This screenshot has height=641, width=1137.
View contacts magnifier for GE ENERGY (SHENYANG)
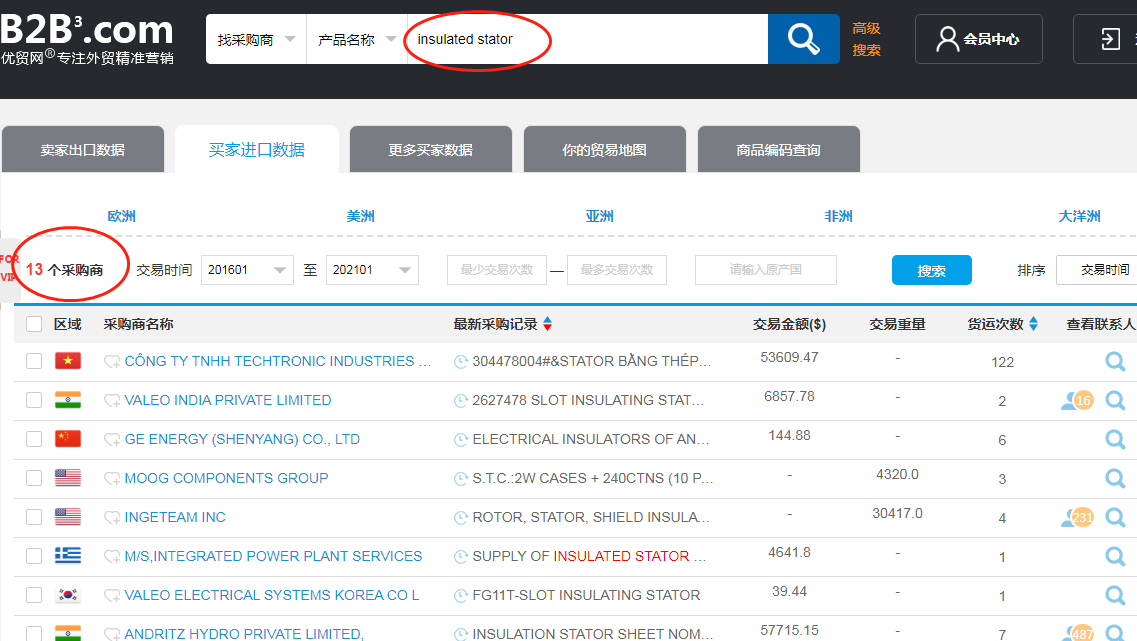click(x=1115, y=439)
